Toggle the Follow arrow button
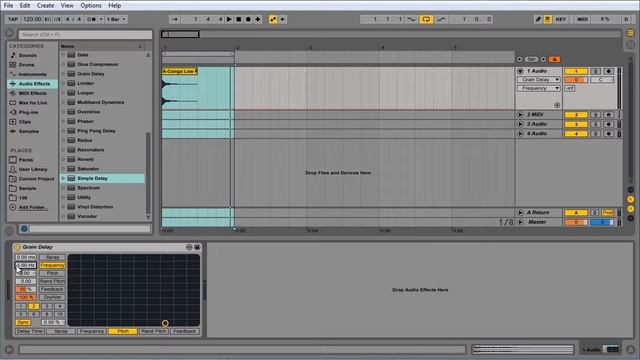 pyautogui.click(x=175, y=19)
